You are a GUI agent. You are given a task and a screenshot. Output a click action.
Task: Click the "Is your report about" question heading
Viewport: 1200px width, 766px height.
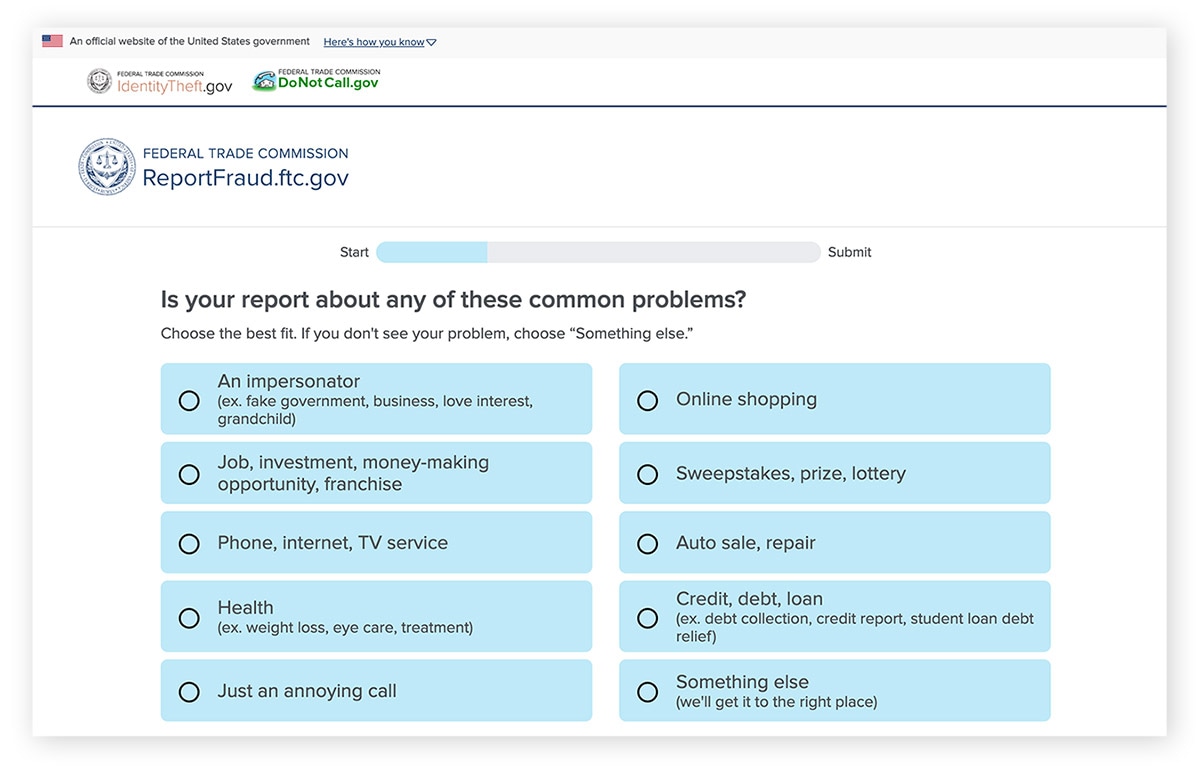pyautogui.click(x=453, y=299)
